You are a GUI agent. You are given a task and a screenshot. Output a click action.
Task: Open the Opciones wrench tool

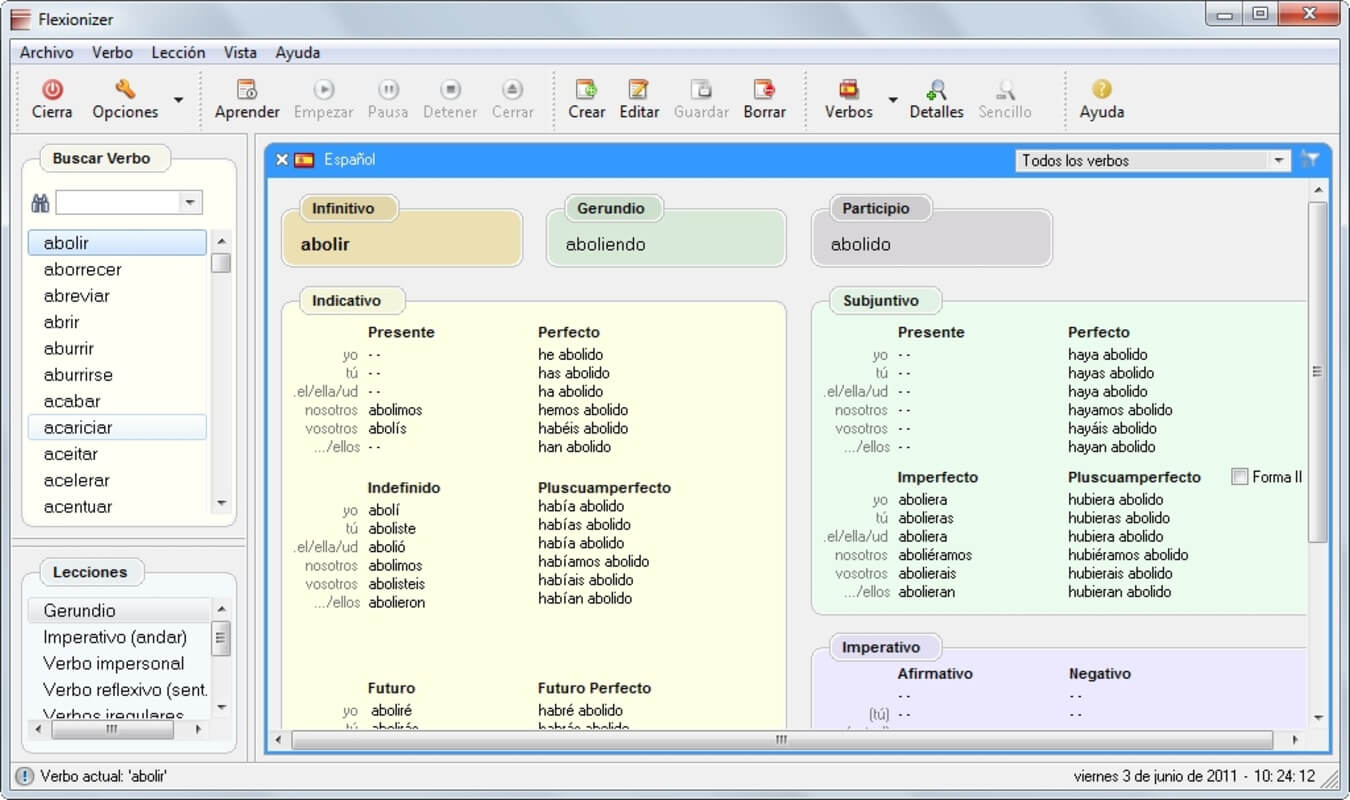125,90
